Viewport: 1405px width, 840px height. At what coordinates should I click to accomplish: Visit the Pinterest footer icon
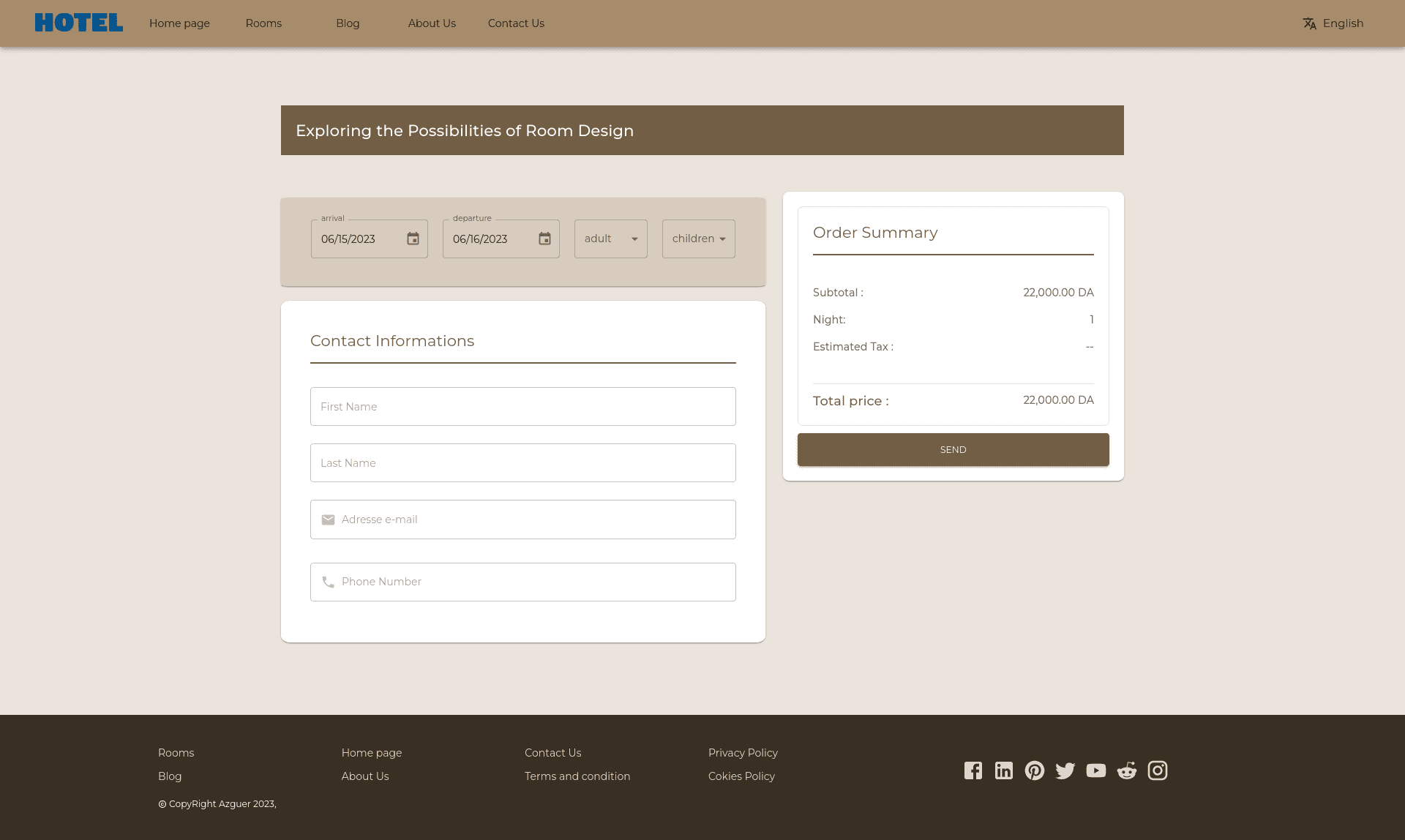1034,770
